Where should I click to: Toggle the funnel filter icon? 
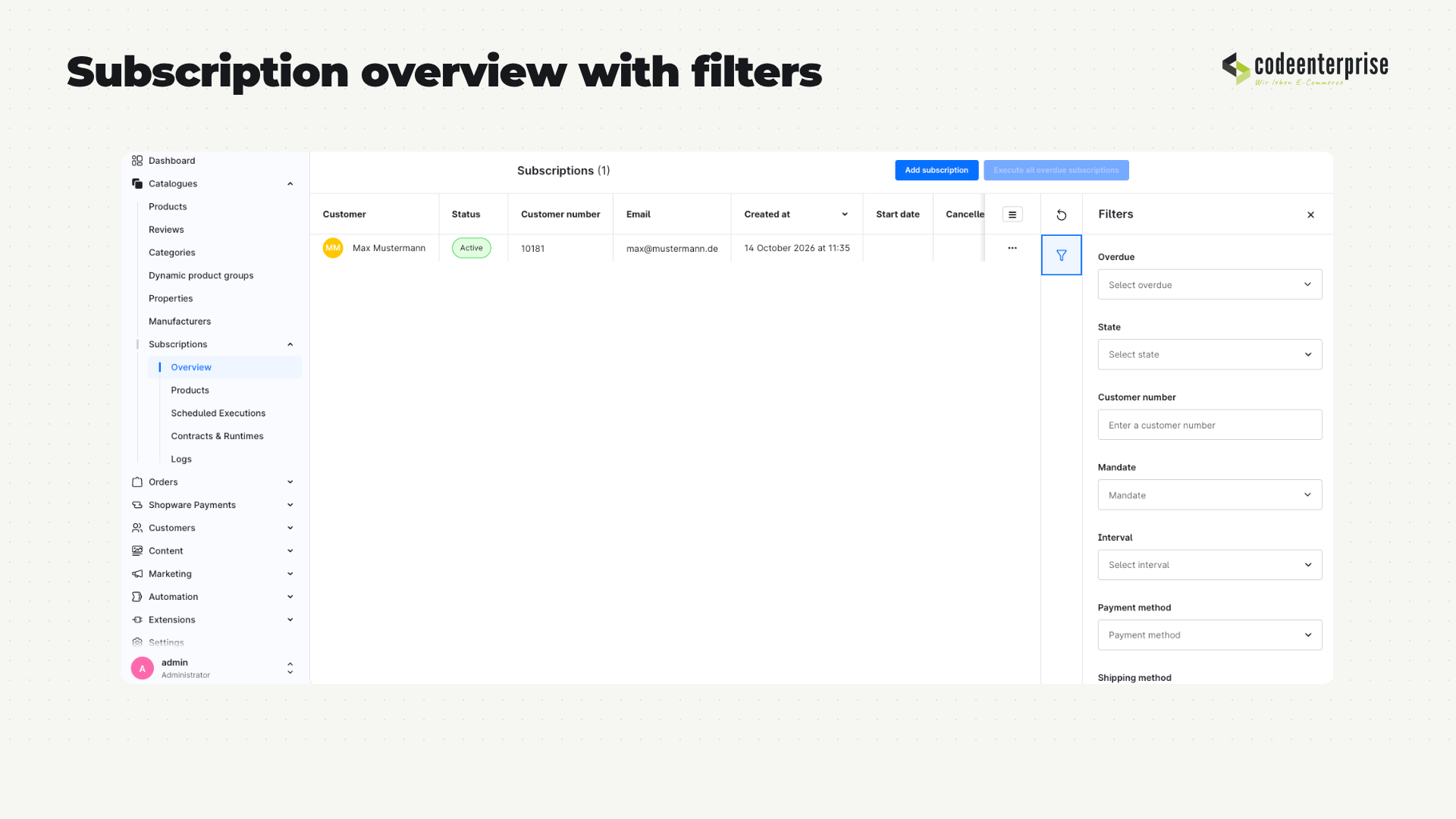1062,256
